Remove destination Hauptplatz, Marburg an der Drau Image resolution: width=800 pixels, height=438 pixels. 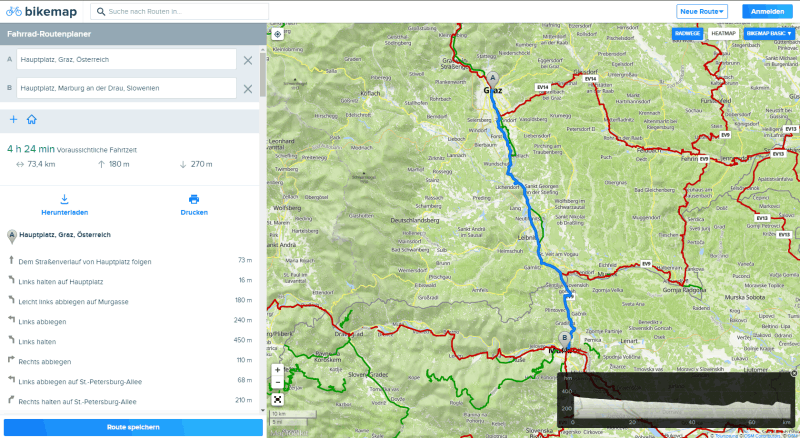pos(248,89)
